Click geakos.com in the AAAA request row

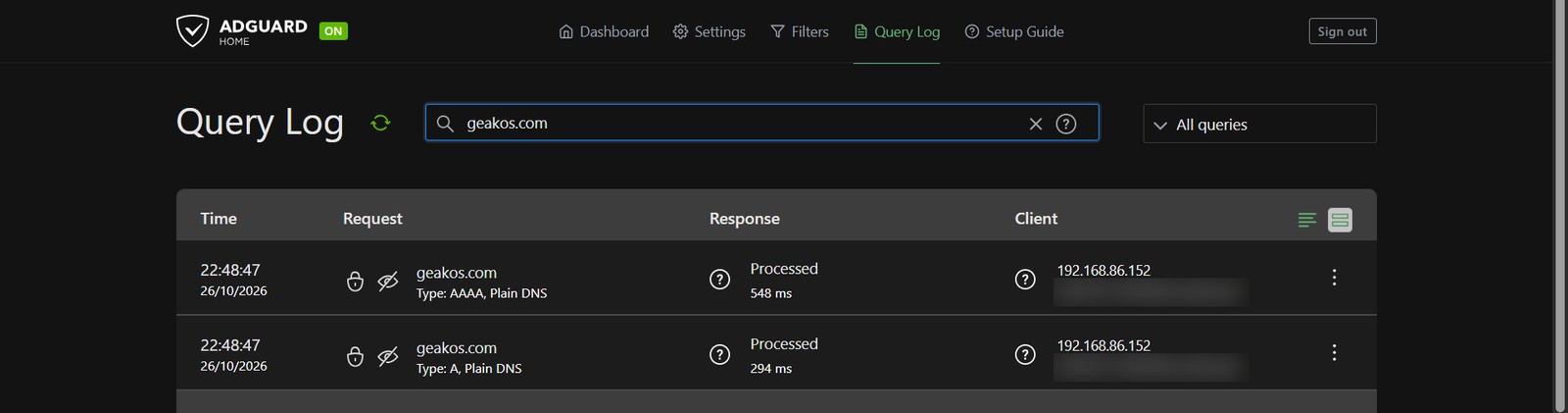457,273
